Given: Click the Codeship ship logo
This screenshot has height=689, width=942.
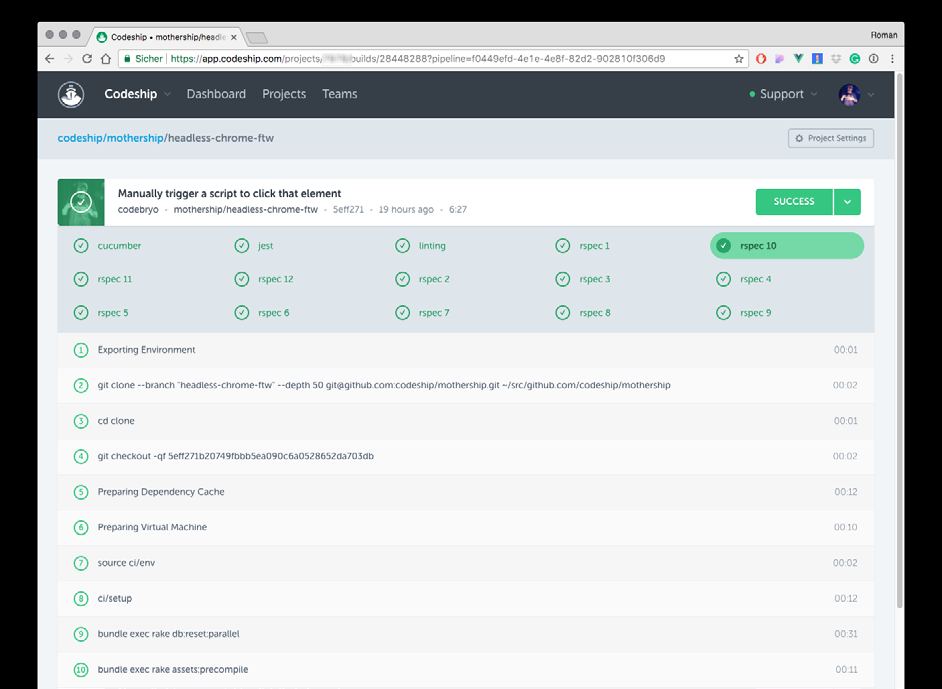Looking at the screenshot, I should pos(71,94).
